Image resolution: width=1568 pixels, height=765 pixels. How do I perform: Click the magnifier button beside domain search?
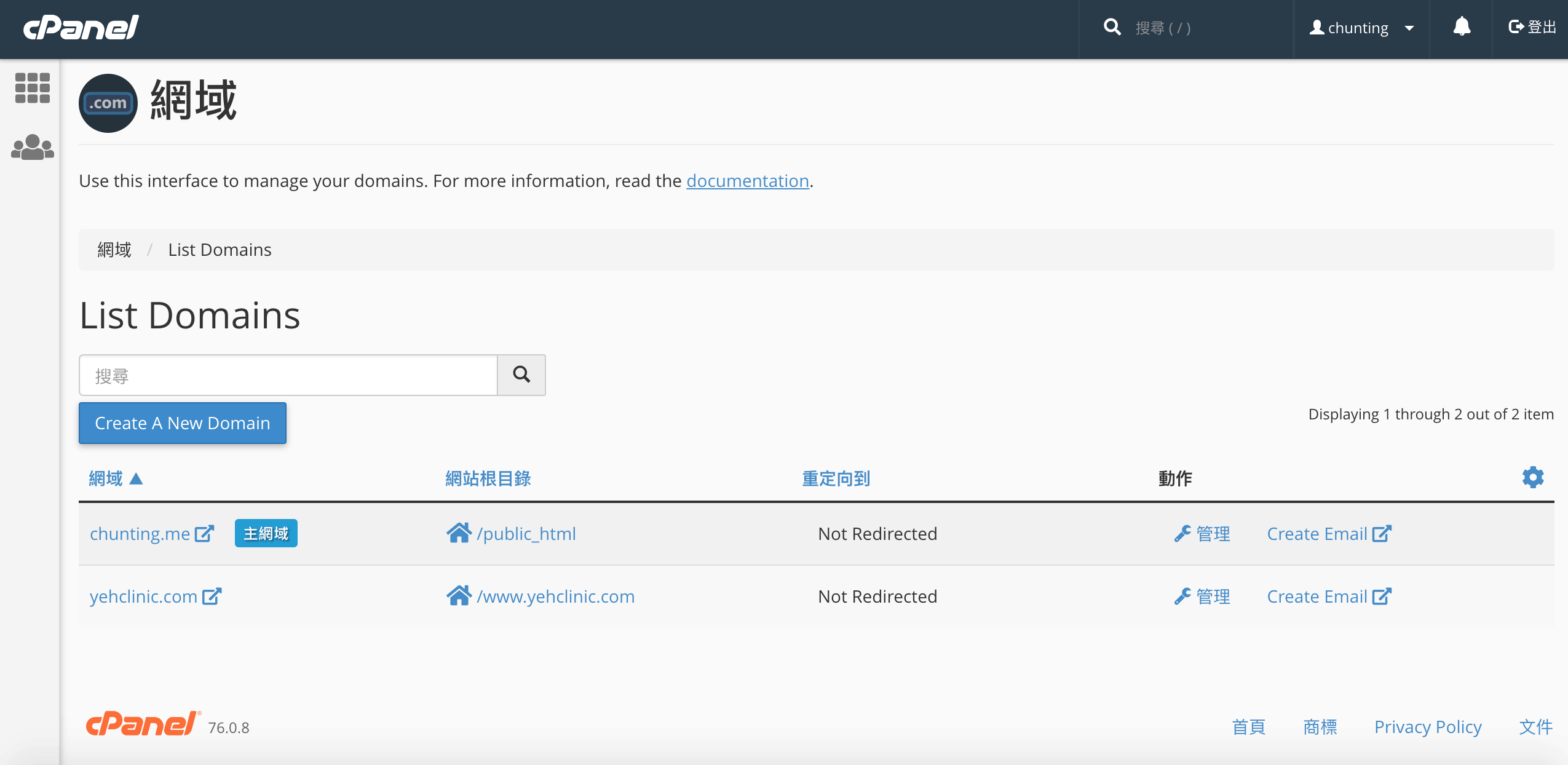pos(521,375)
